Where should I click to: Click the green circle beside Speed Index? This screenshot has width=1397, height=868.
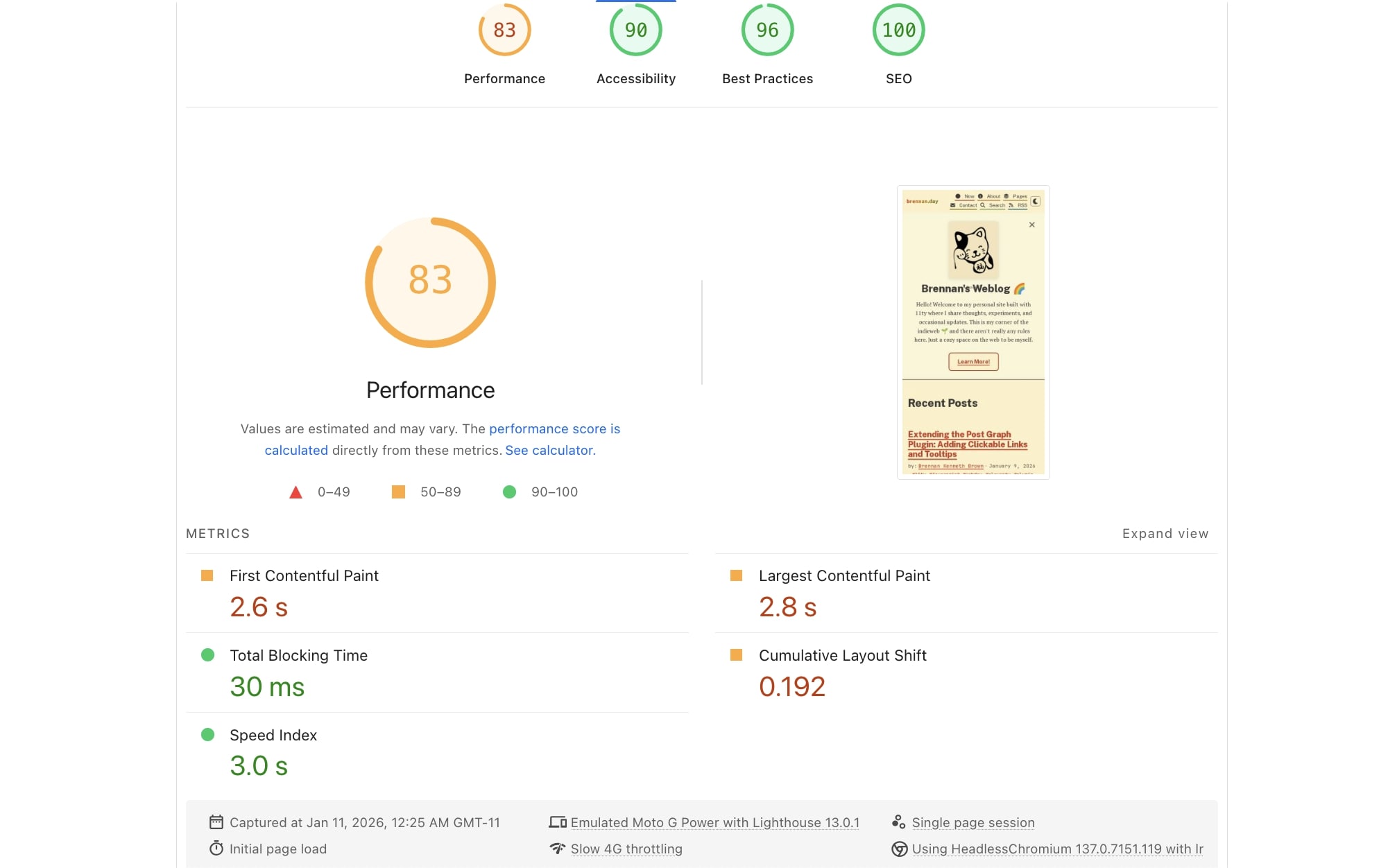207,734
